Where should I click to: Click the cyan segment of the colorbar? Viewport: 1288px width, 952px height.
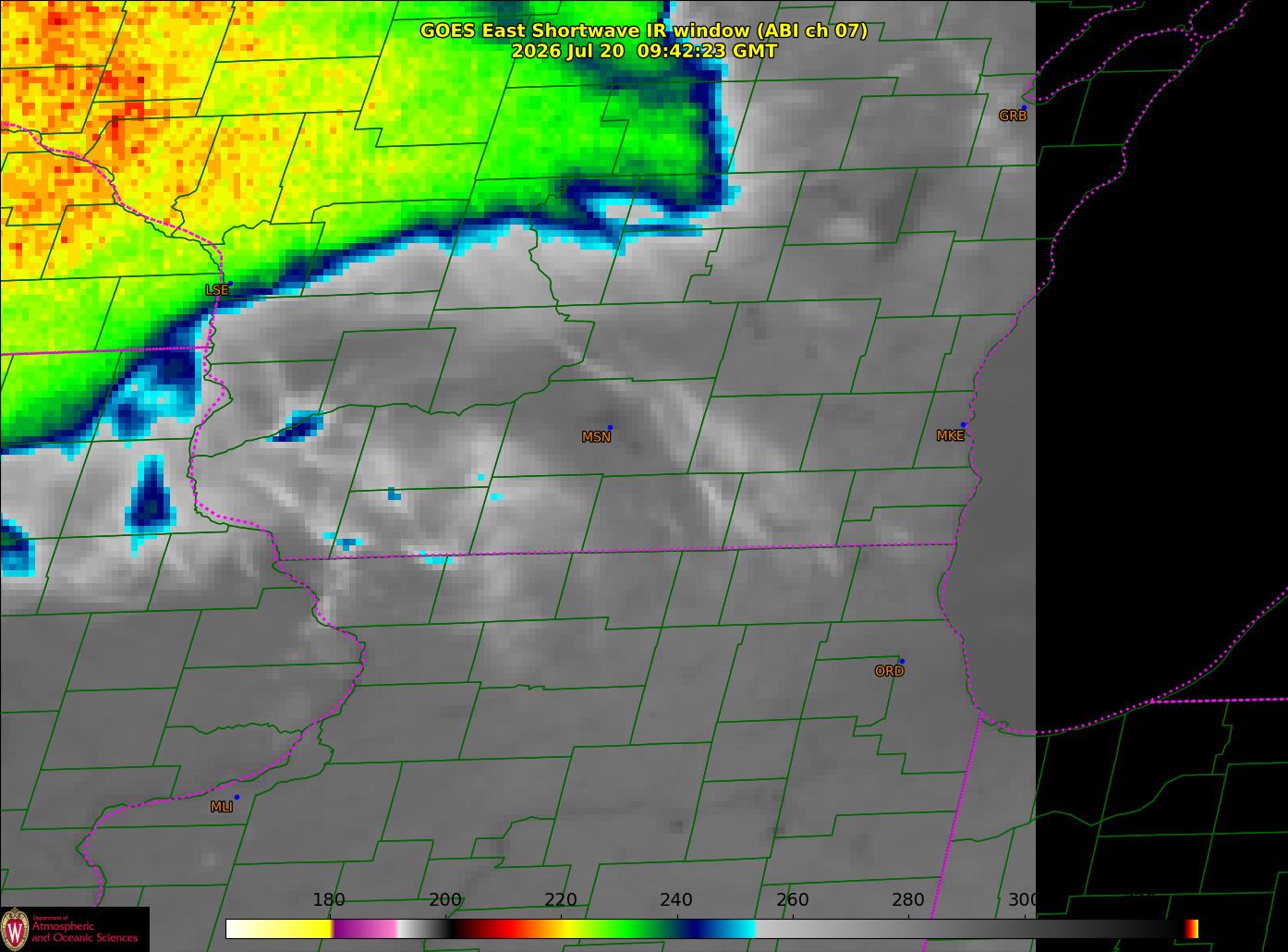pyautogui.click(x=735, y=929)
